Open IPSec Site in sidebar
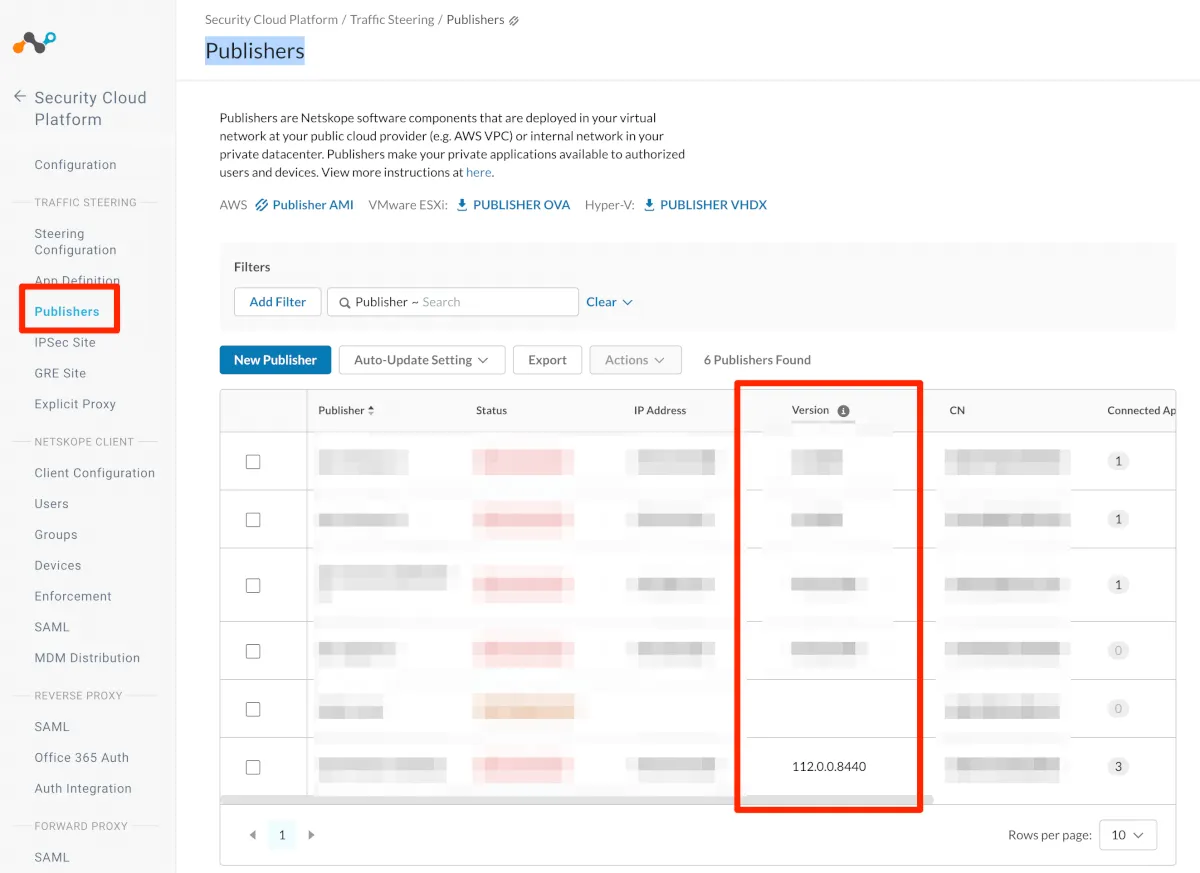This screenshot has width=1200, height=873. click(65, 342)
